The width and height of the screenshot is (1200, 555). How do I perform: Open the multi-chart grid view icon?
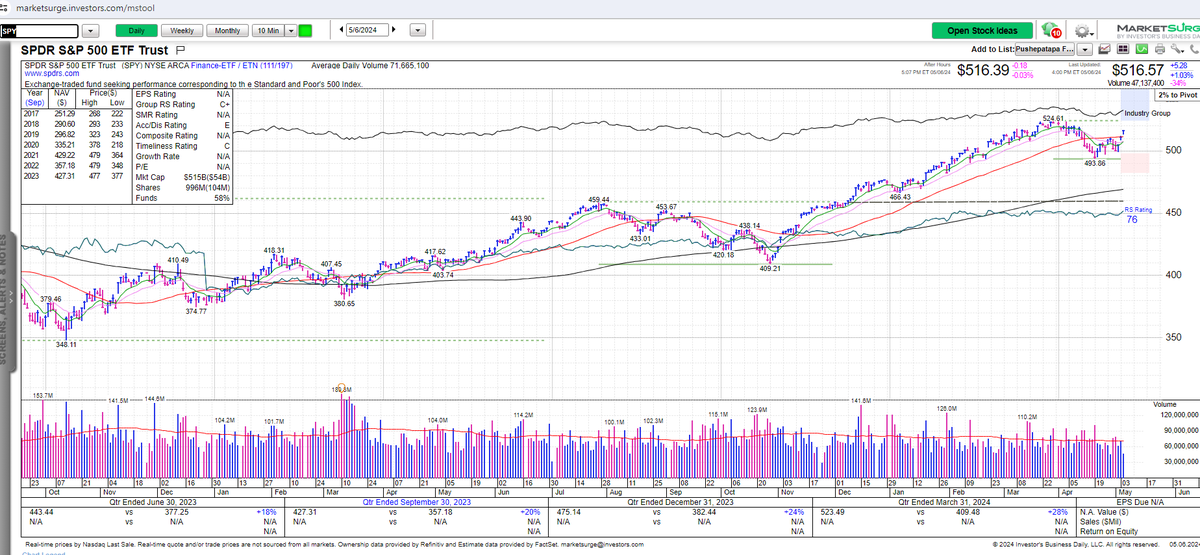click(1123, 48)
